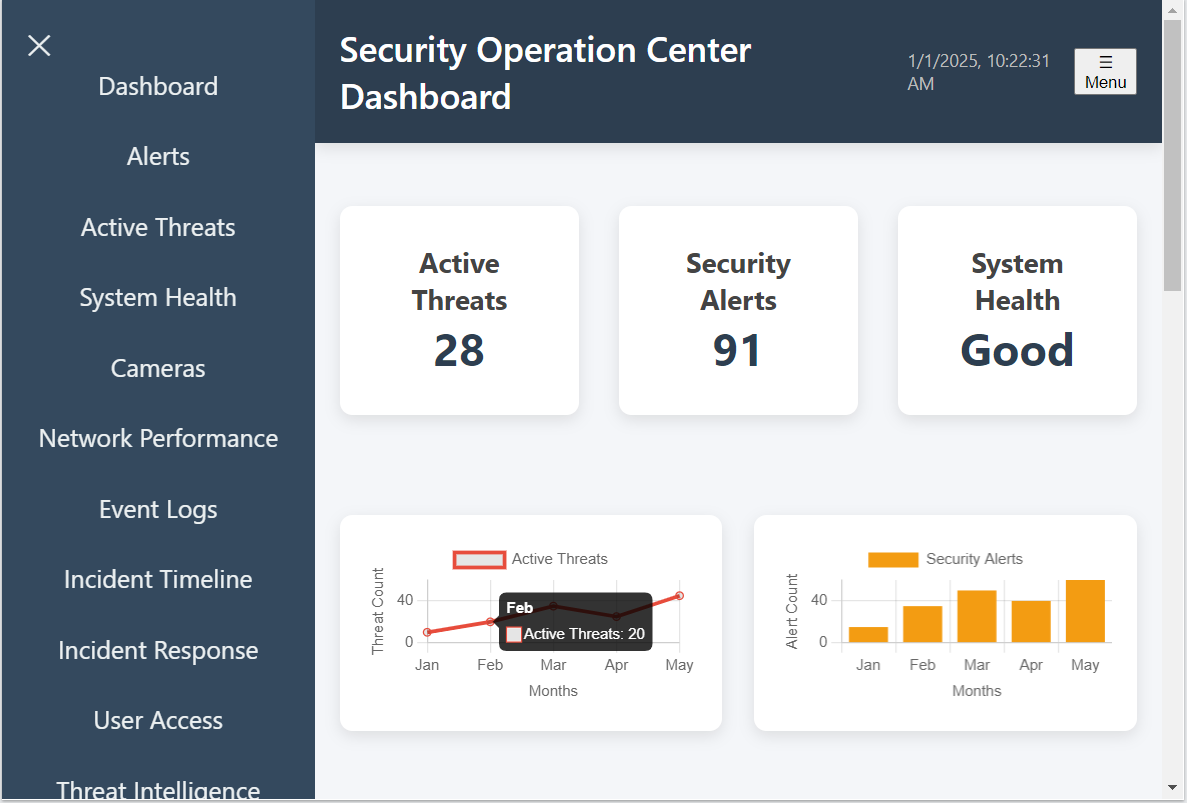View the Cameras page
Screen dimensions: 1187x803
coord(157,368)
